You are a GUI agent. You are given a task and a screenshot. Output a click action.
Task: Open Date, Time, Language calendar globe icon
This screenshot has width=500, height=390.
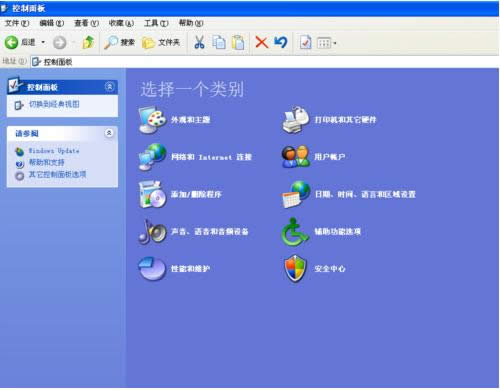tap(296, 194)
